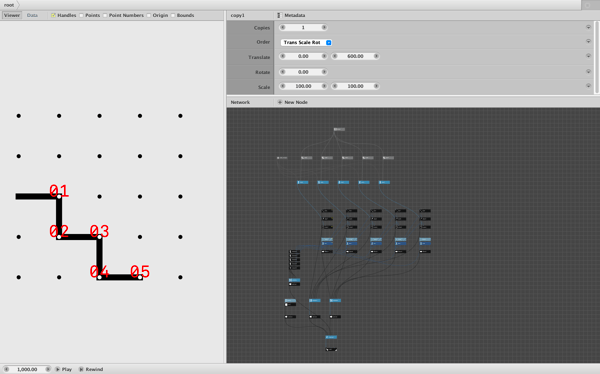This screenshot has width=600, height=374.
Task: Click the second Scale field showing 100.00
Action: pyautogui.click(x=355, y=86)
